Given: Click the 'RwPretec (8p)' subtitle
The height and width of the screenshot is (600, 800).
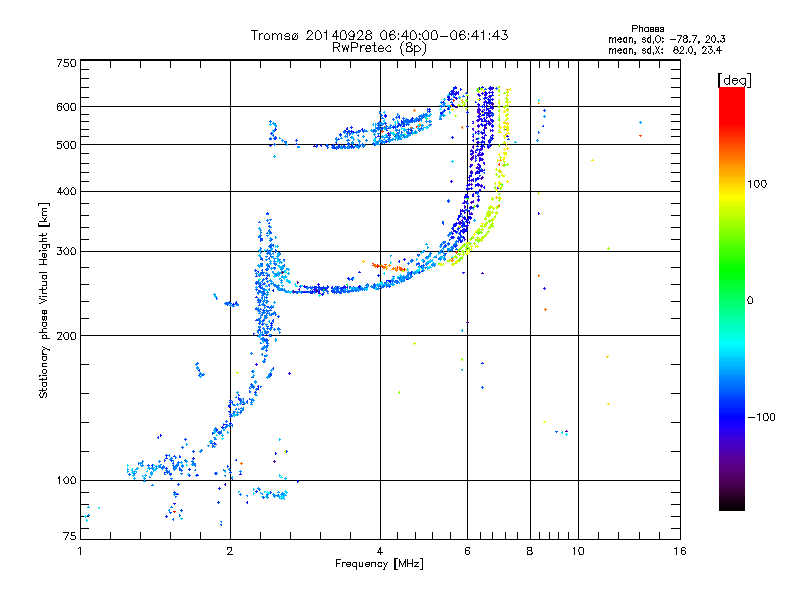Looking at the screenshot, I should pos(379,48).
